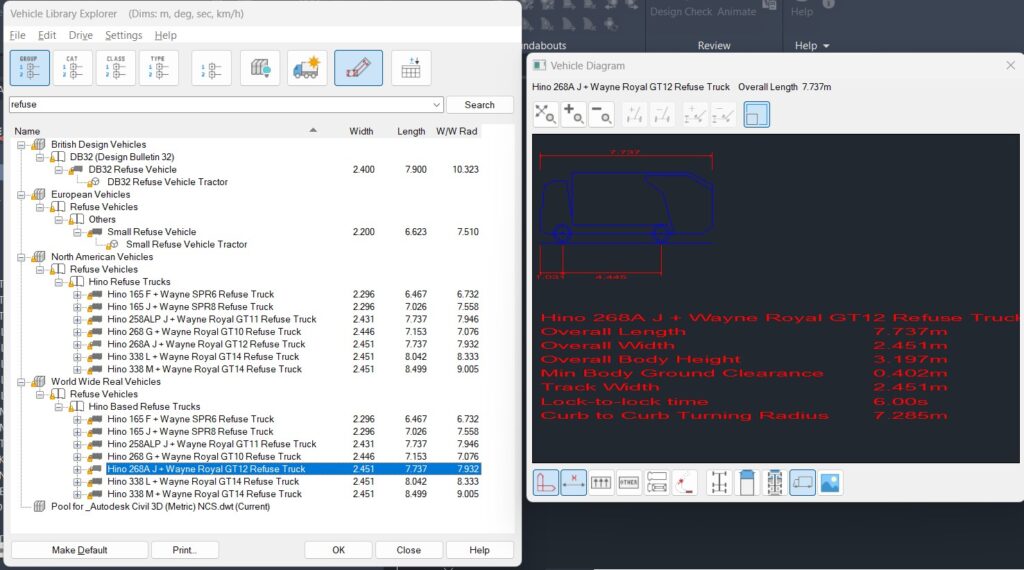The width and height of the screenshot is (1024, 570).
Task: Collapse the Small Refuse Vehicle node
Action: (77, 232)
